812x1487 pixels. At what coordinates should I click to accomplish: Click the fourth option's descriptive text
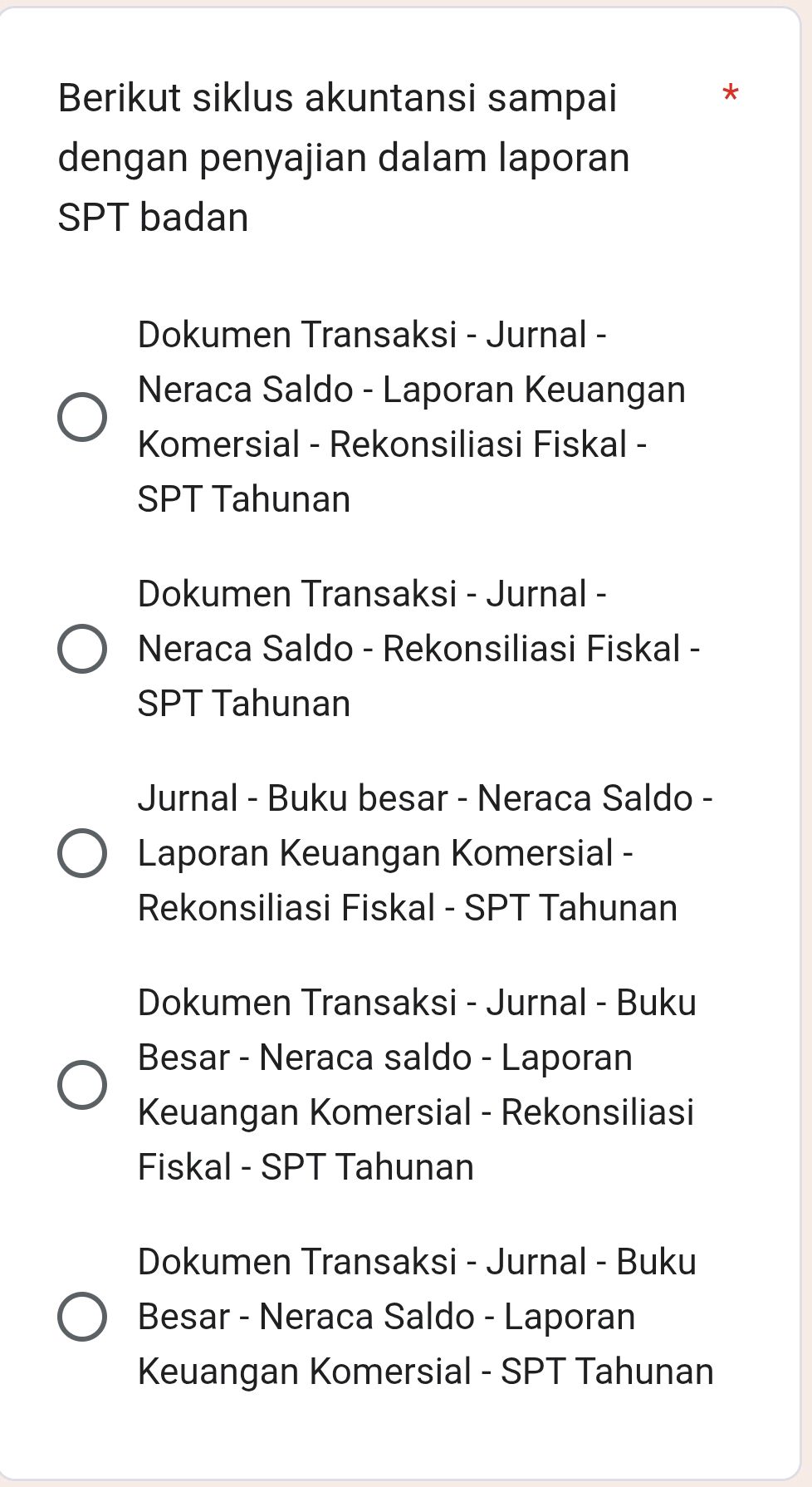415,1082
